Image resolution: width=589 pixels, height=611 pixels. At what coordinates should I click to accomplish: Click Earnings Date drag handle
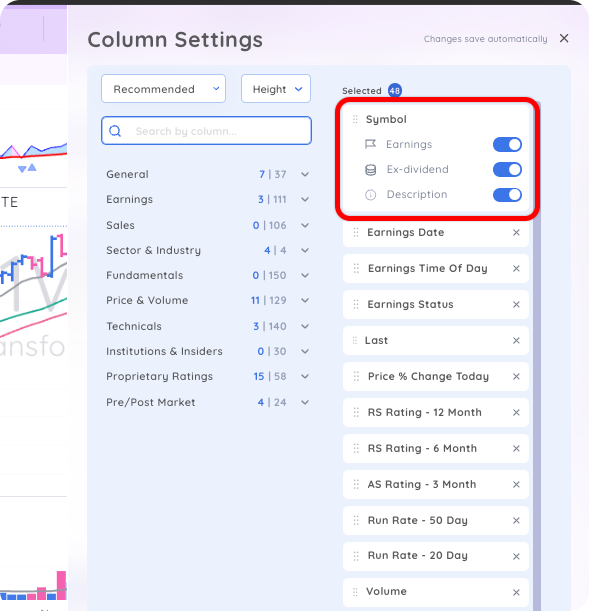pos(356,233)
